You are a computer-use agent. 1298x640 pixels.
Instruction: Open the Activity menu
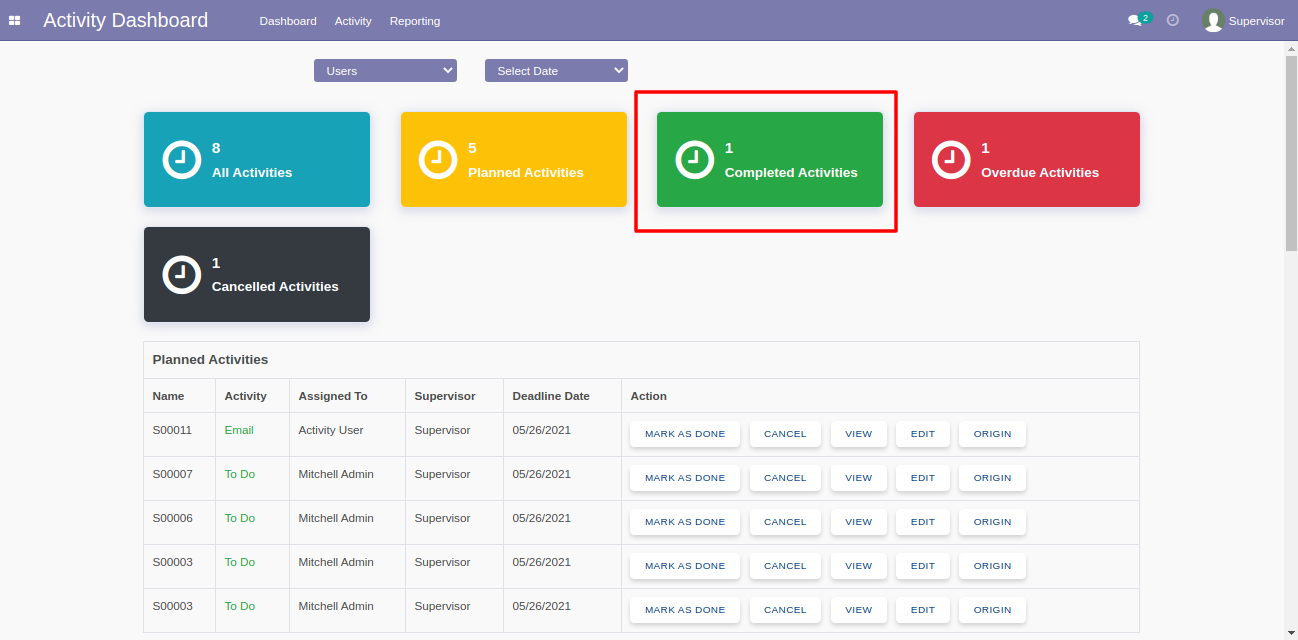pos(353,21)
